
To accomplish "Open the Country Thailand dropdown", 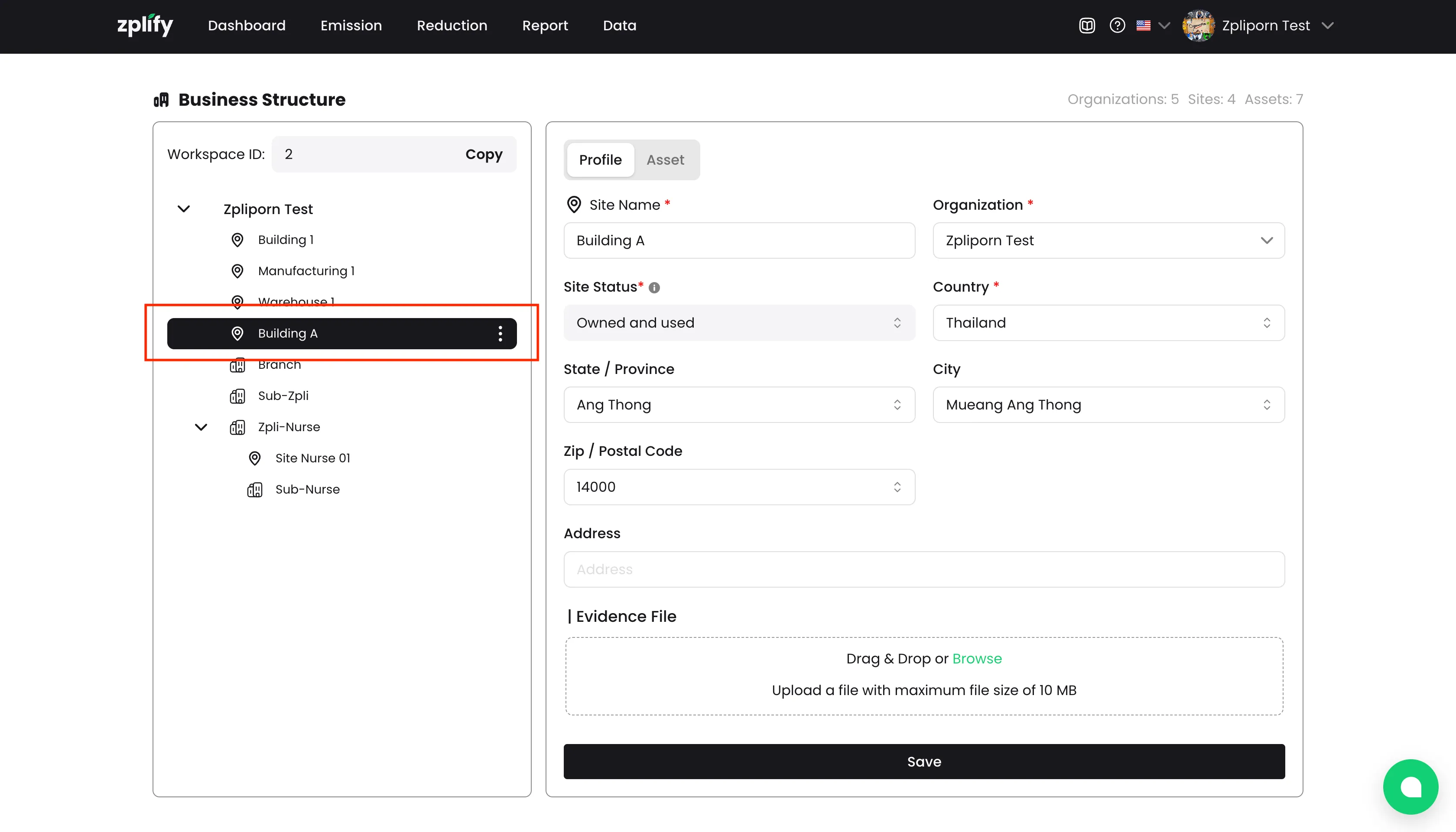I will pyautogui.click(x=1108, y=323).
